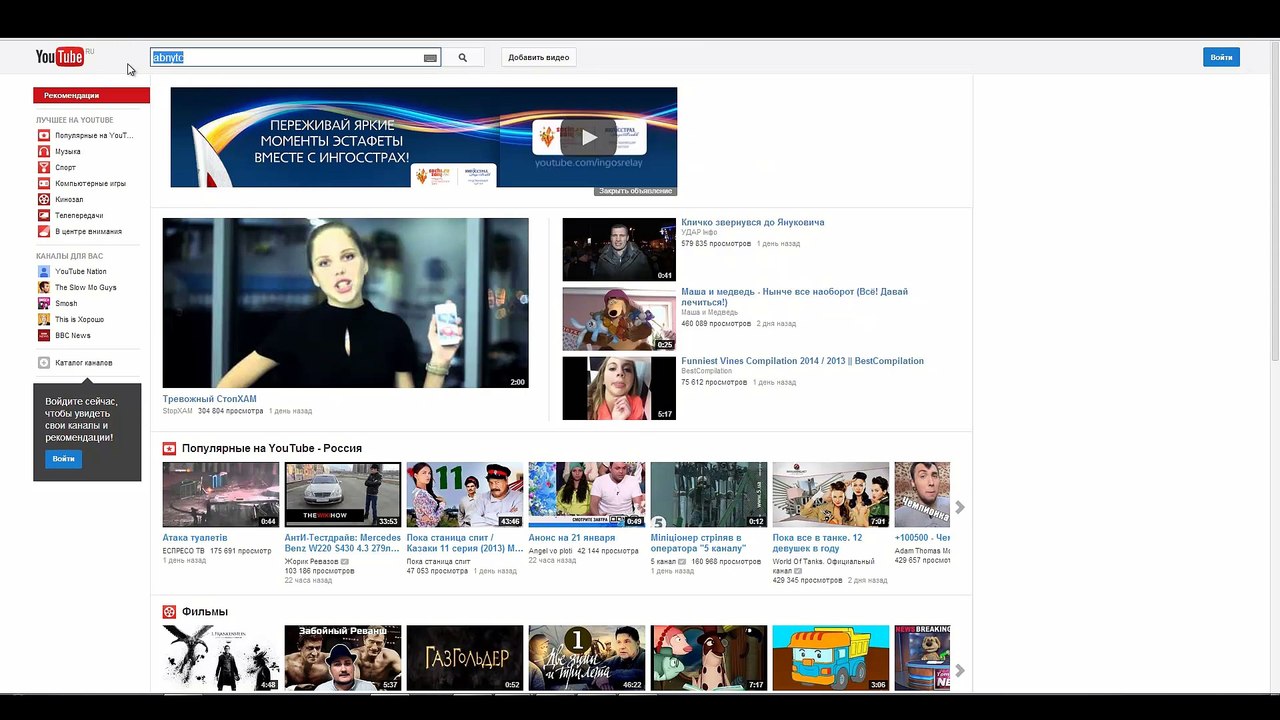Show next videos in Фильмы row
1280x720 pixels.
960,670
